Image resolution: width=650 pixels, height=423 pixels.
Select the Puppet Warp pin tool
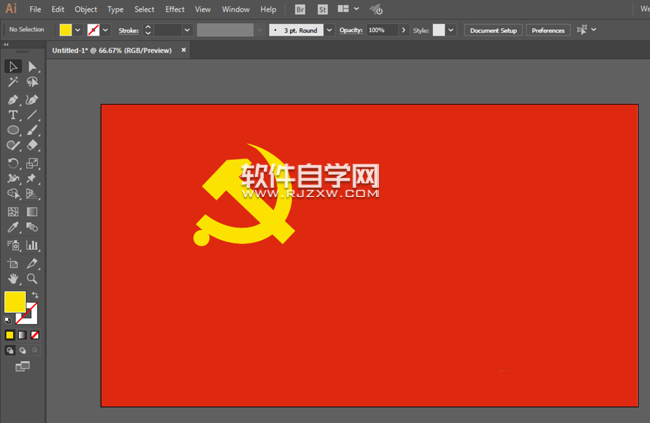[32, 178]
